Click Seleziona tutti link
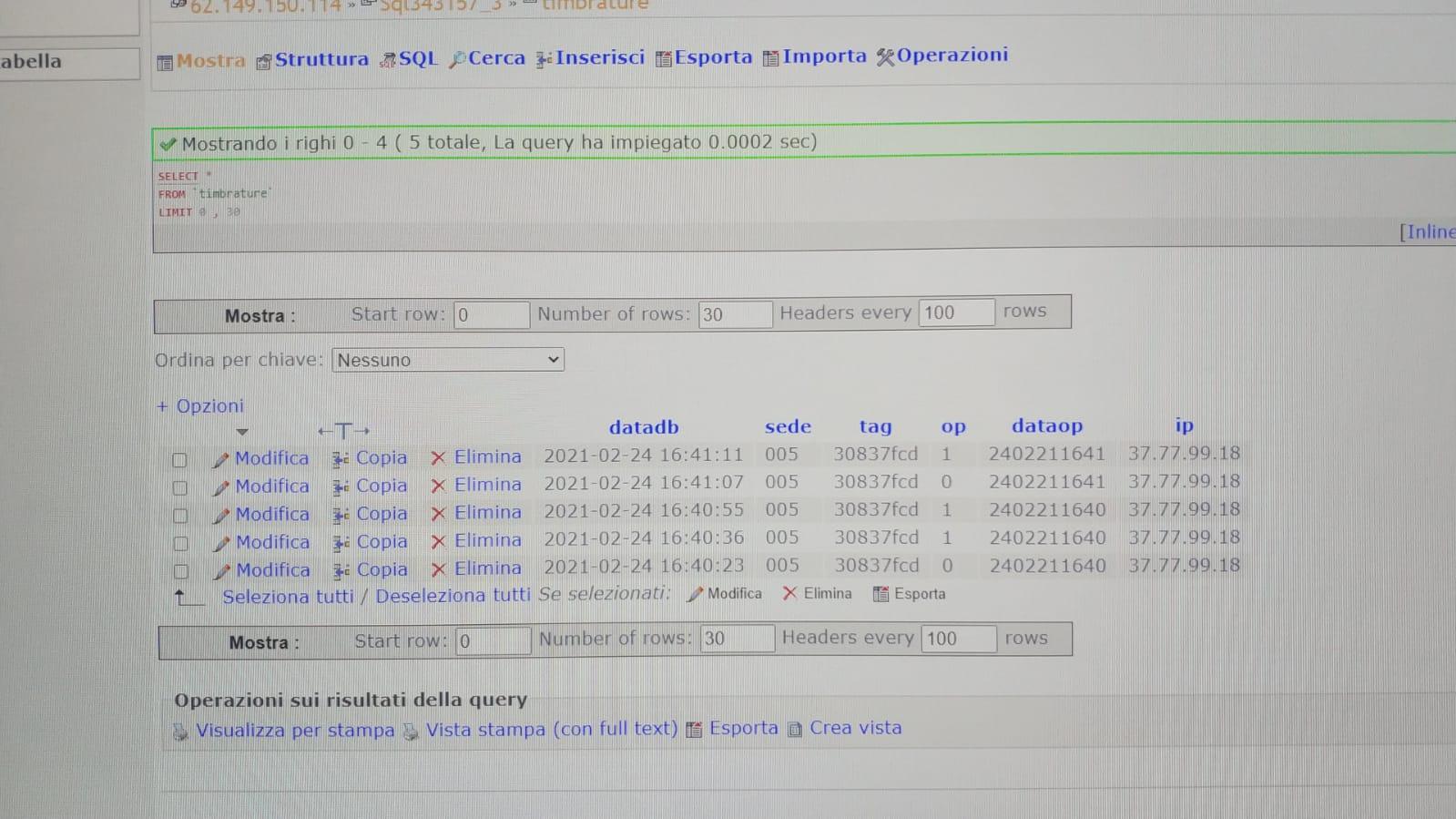This screenshot has width=1456, height=819. [x=288, y=597]
